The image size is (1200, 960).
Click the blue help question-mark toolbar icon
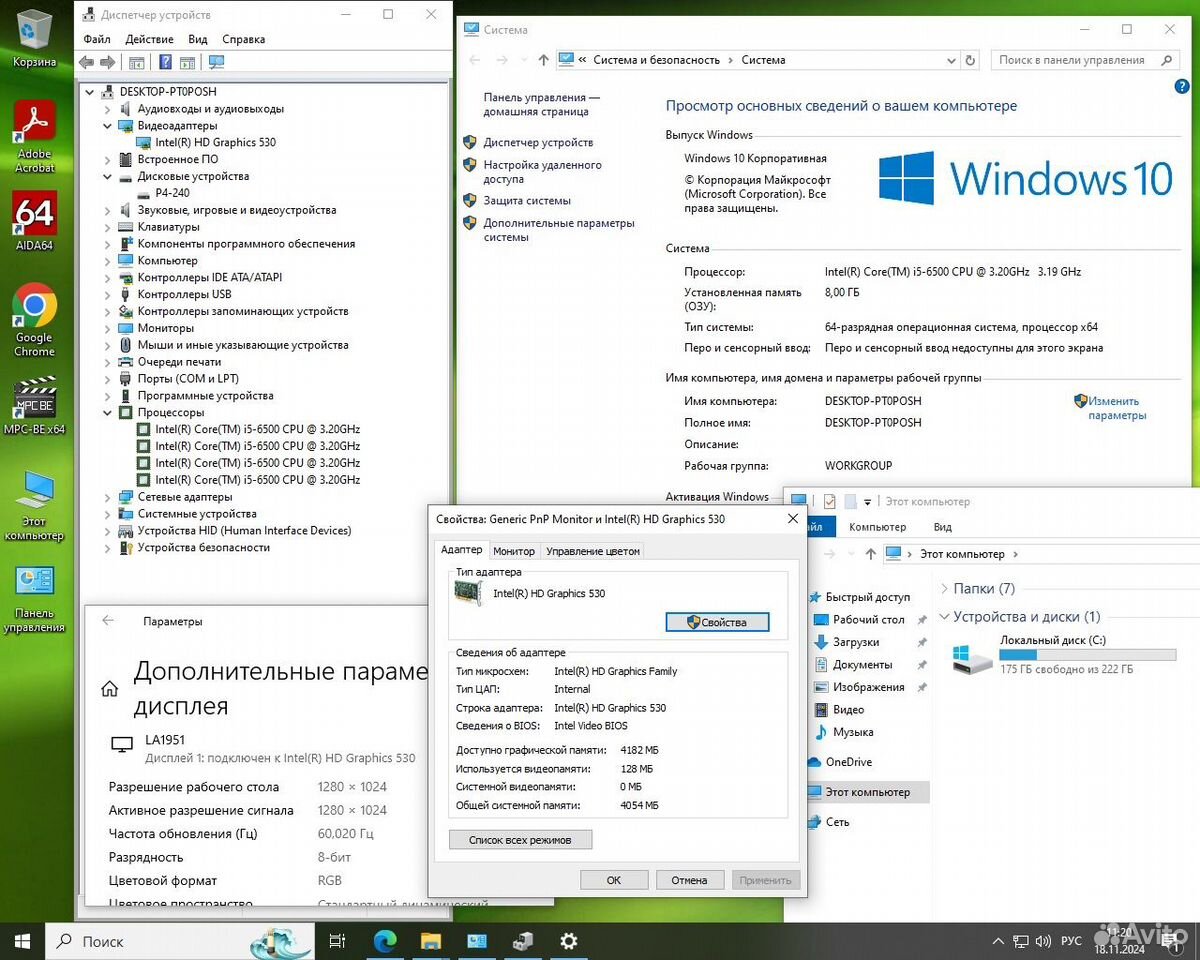(x=165, y=62)
